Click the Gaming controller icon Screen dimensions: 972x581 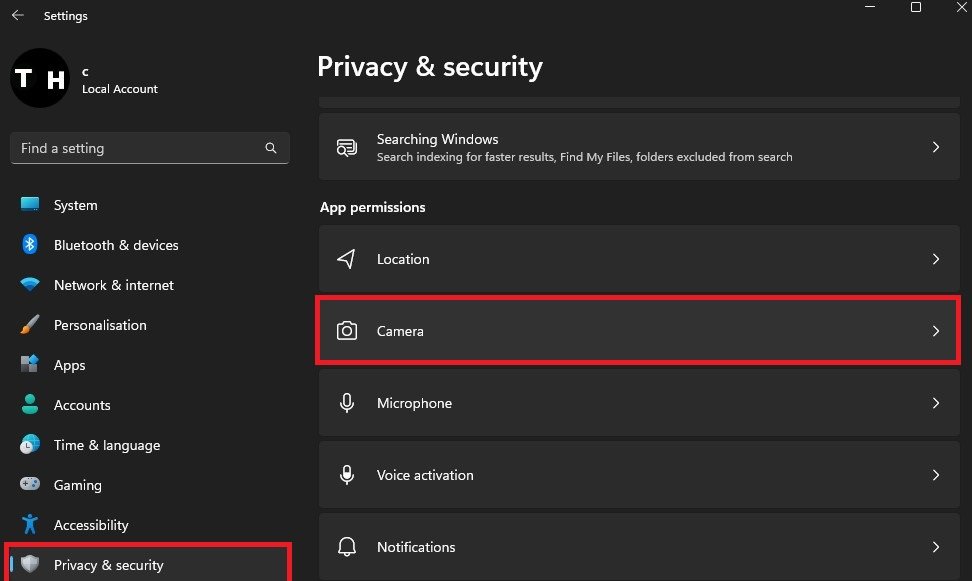click(x=30, y=485)
